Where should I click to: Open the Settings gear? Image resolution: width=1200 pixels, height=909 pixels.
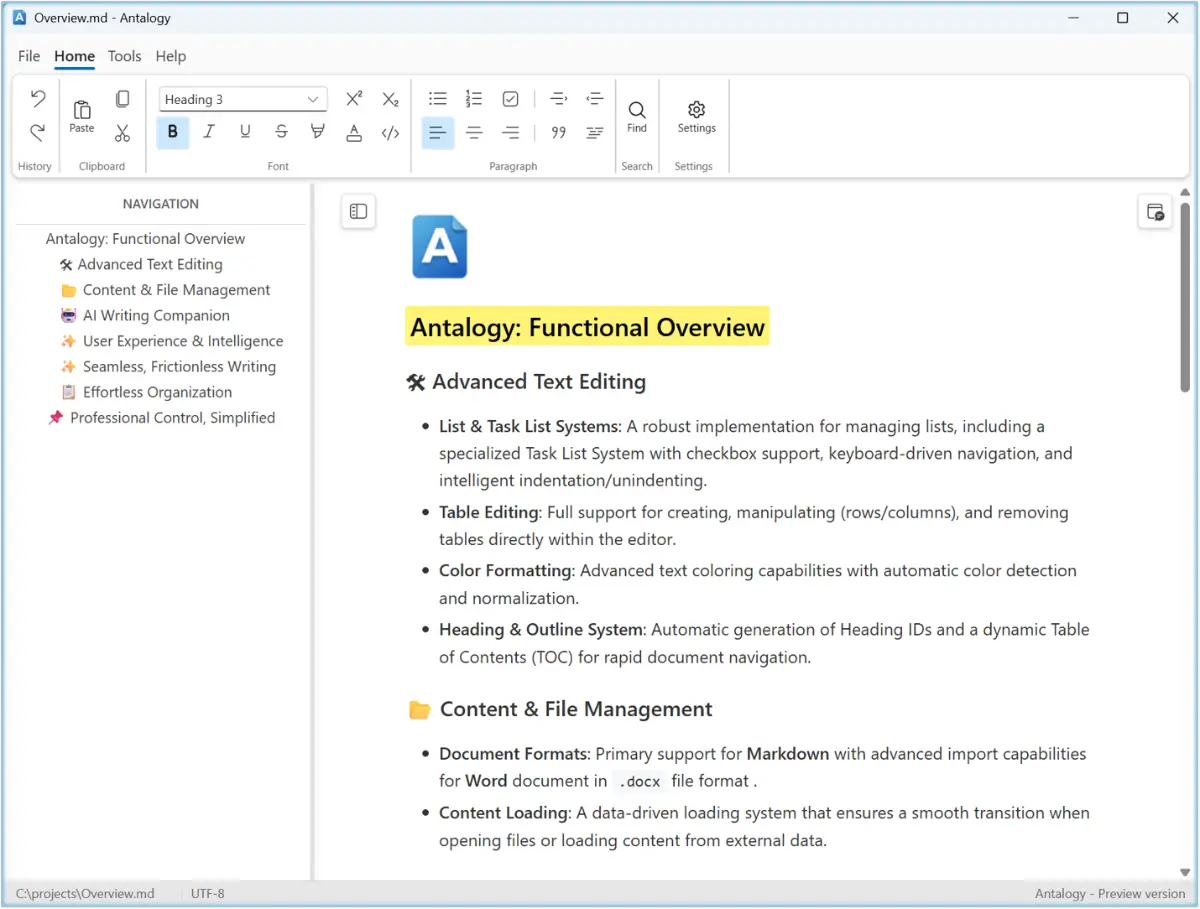(x=697, y=116)
